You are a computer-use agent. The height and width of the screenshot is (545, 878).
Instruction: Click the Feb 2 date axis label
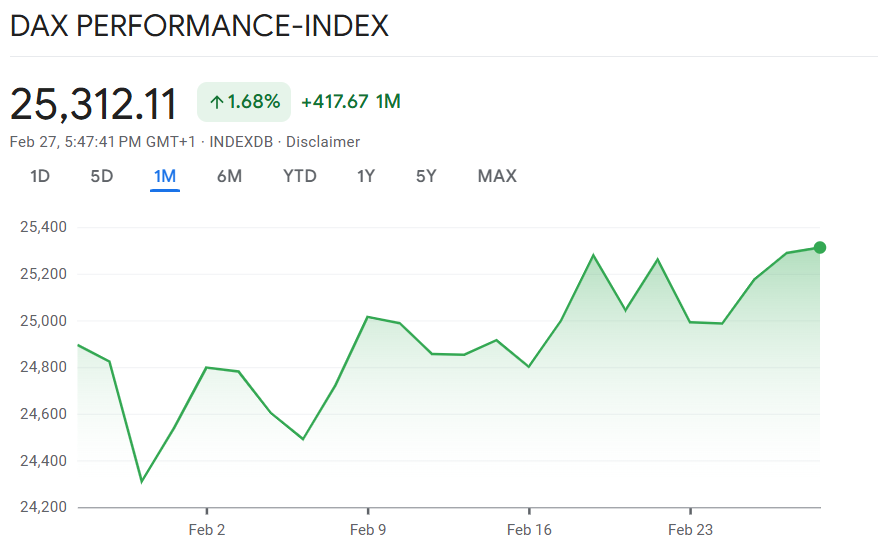(x=206, y=530)
